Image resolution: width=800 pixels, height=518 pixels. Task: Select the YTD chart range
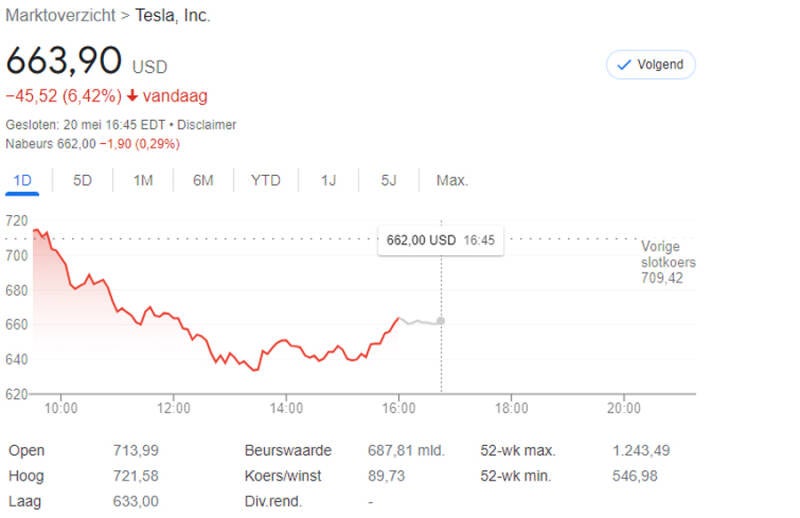[265, 180]
